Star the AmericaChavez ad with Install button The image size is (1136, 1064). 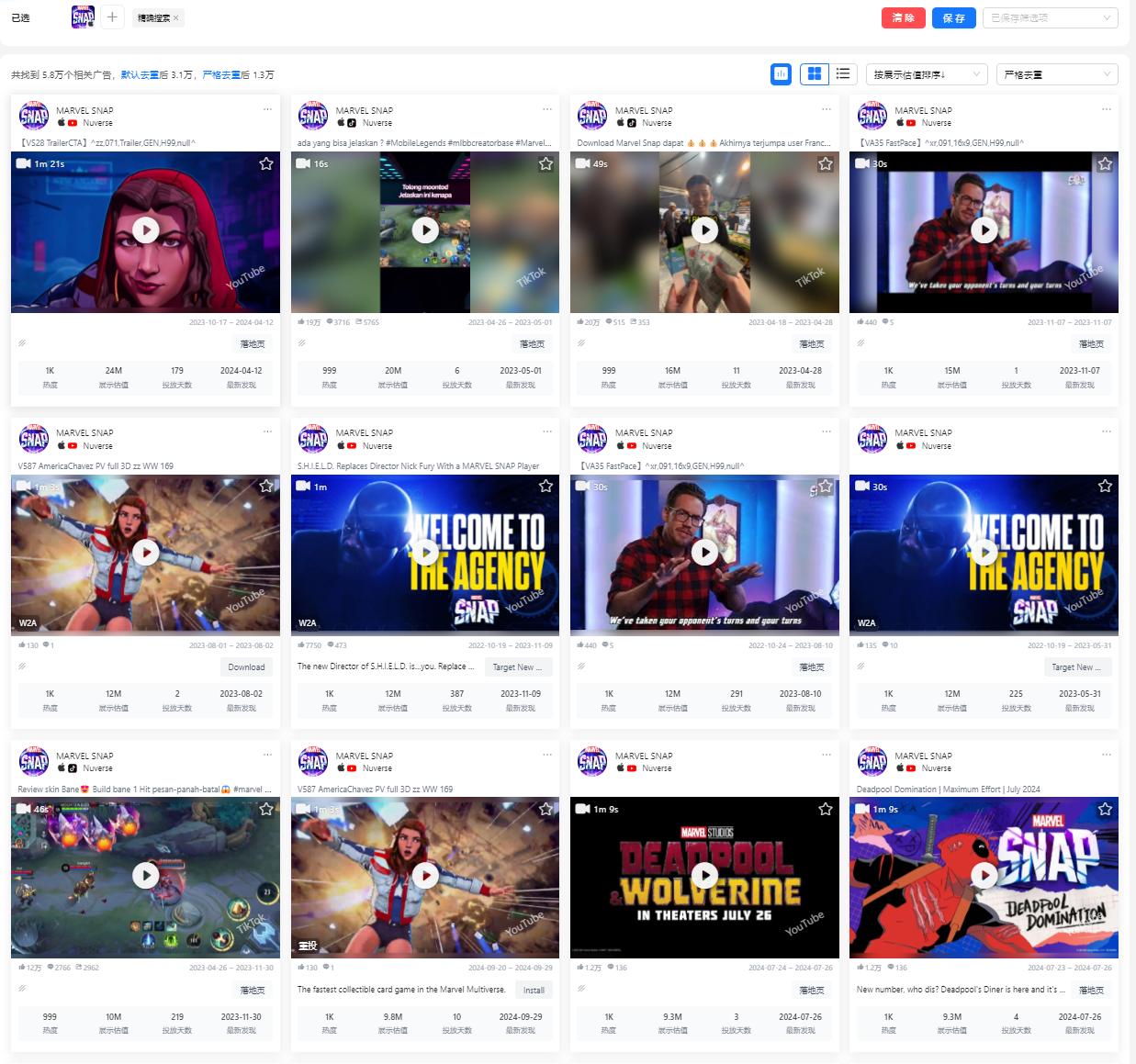pos(546,809)
